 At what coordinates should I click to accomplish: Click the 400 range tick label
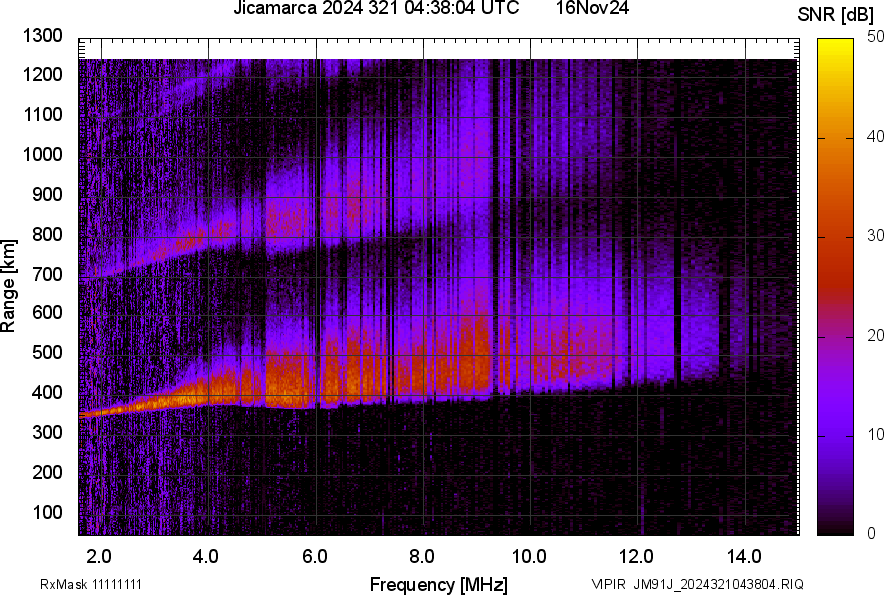coord(47,392)
